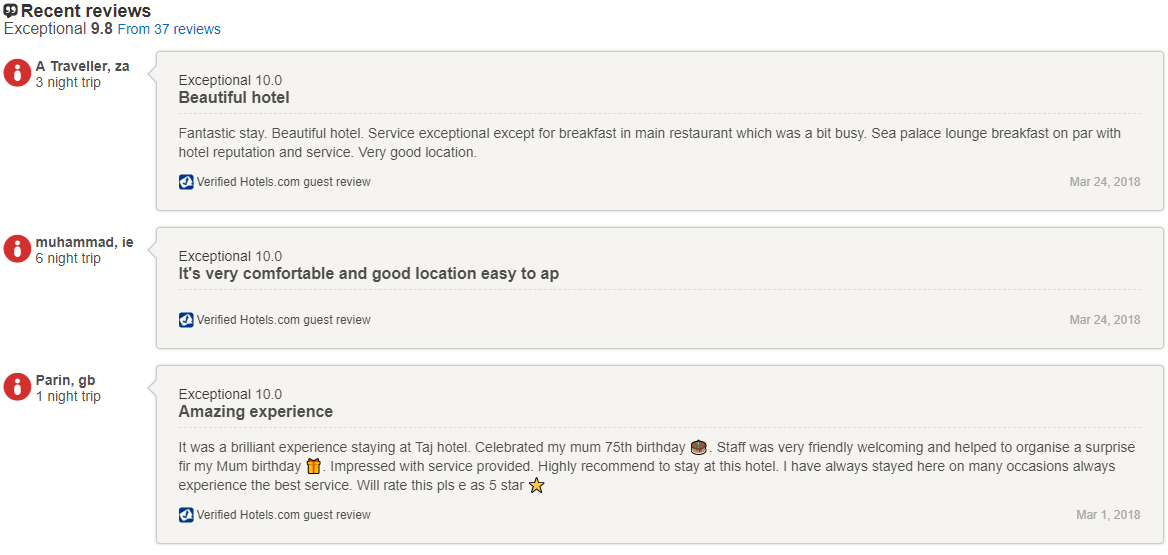Click the Exceptional 9.8 overall rating

pyautogui.click(x=58, y=29)
